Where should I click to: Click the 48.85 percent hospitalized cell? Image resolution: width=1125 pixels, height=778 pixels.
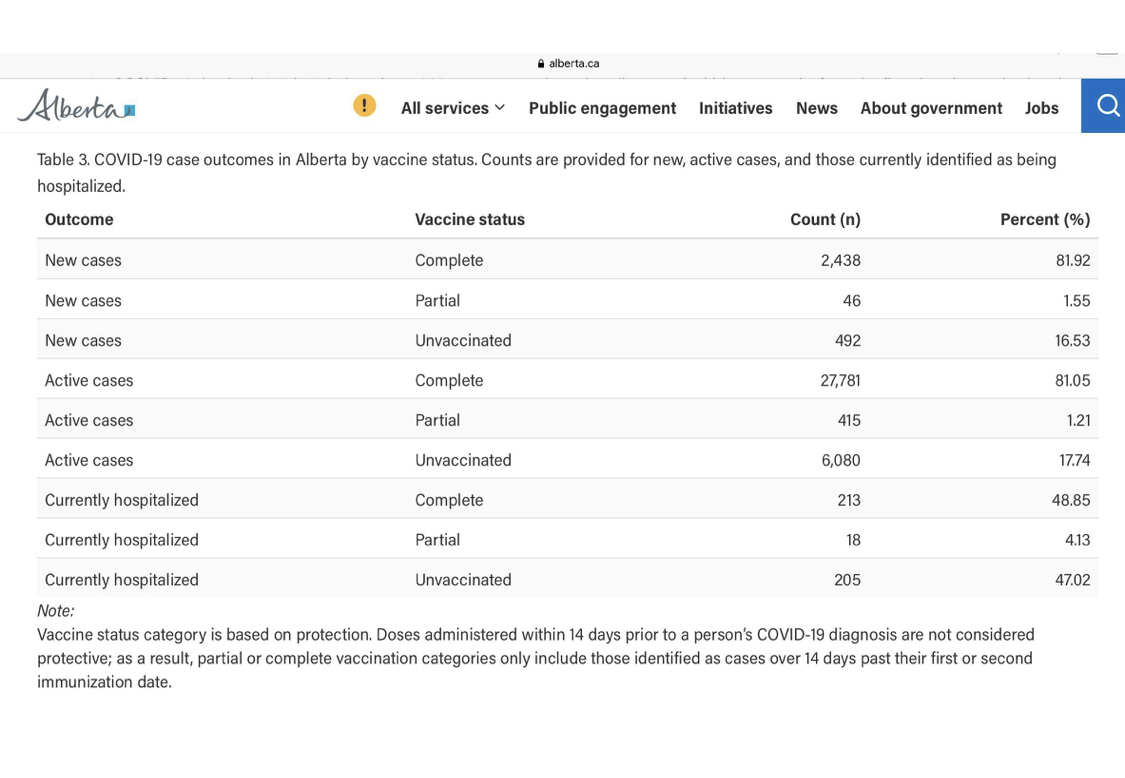(1070, 500)
